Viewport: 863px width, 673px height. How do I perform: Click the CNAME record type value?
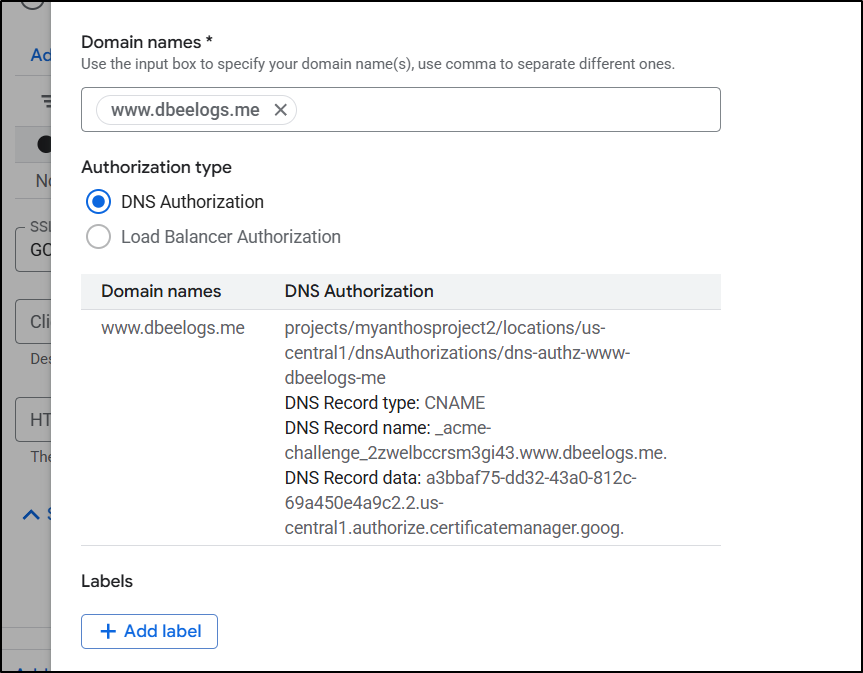pyautogui.click(x=454, y=403)
